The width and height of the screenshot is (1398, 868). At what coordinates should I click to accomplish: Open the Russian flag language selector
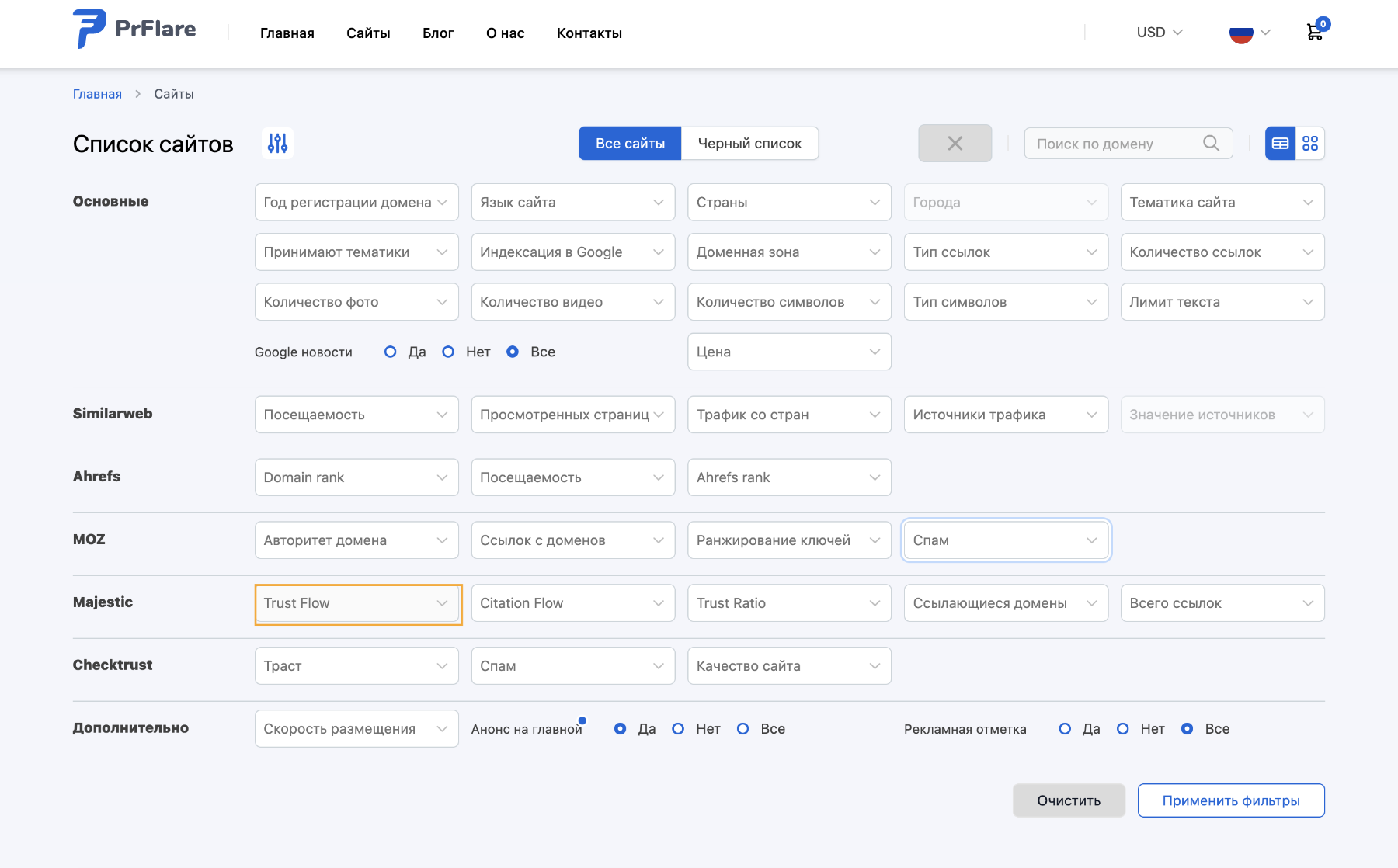[1250, 33]
